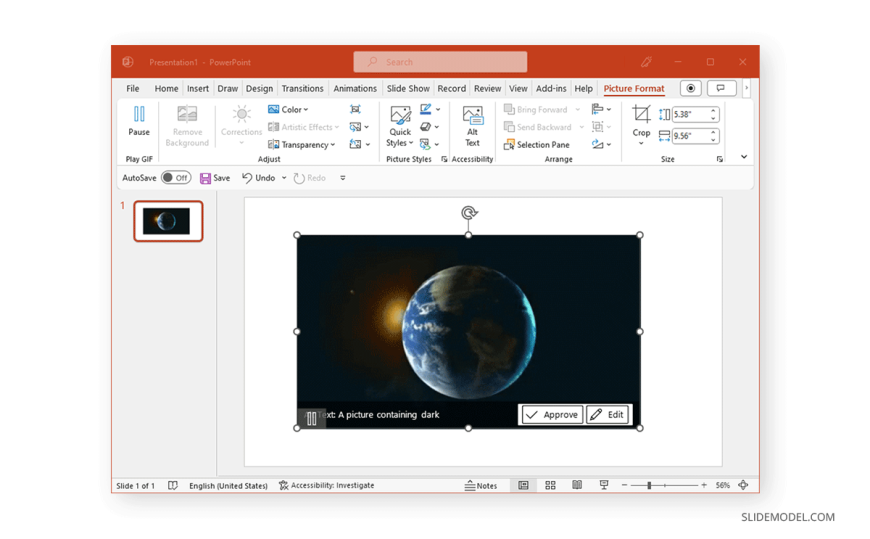Click Undo button
Image resolution: width=870 pixels, height=539 pixels.
[x=259, y=178]
